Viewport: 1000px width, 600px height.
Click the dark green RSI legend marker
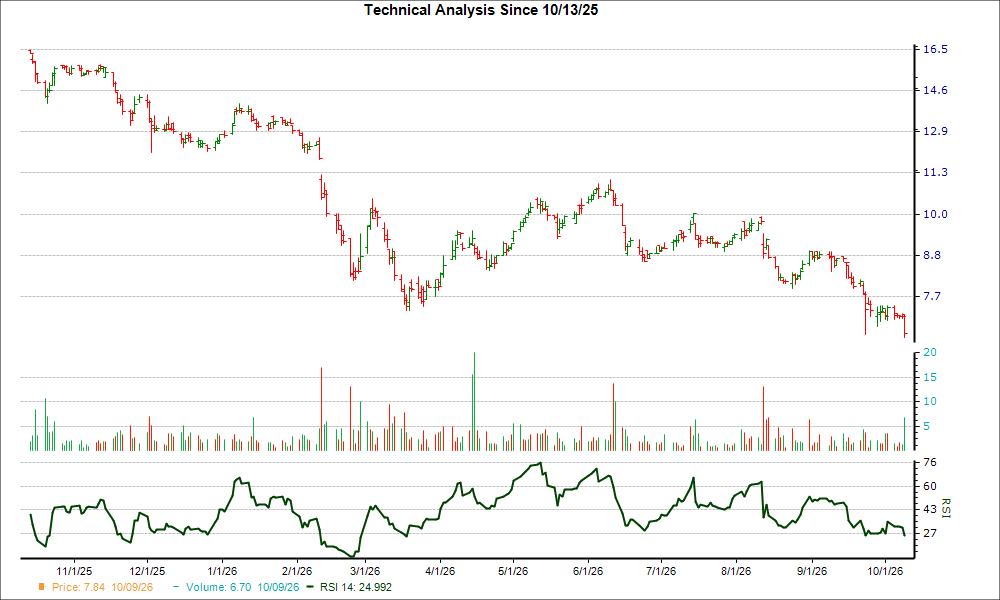[x=311, y=587]
